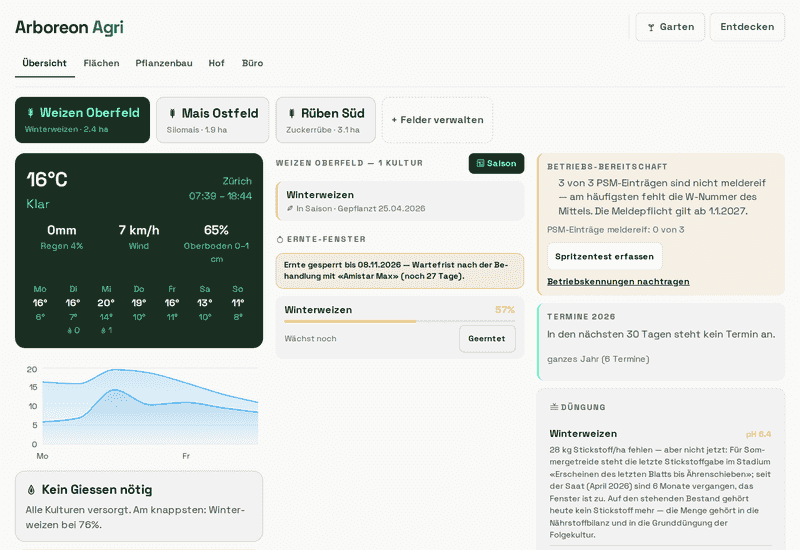Open the Pflanzenbau tab
This screenshot has width=800, height=550.
pyautogui.click(x=164, y=63)
